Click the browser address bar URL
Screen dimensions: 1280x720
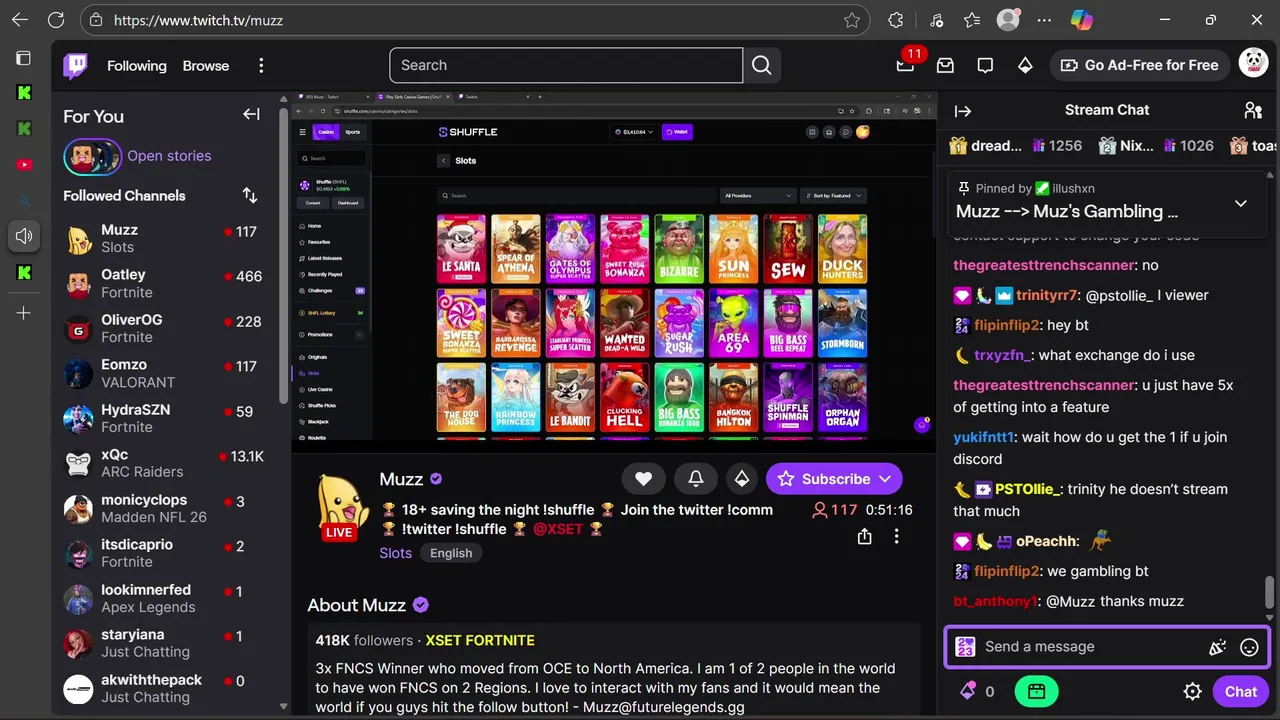point(198,20)
